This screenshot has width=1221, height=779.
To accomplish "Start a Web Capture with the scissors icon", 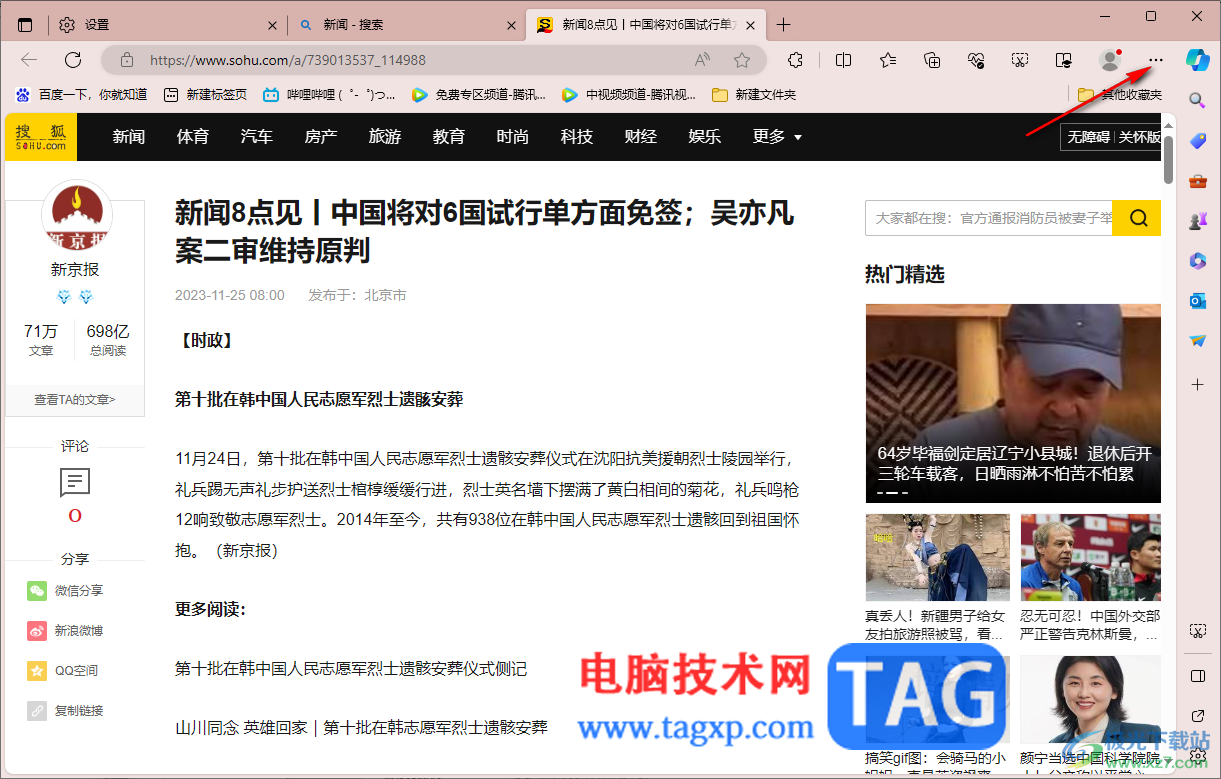I will click(x=1020, y=60).
